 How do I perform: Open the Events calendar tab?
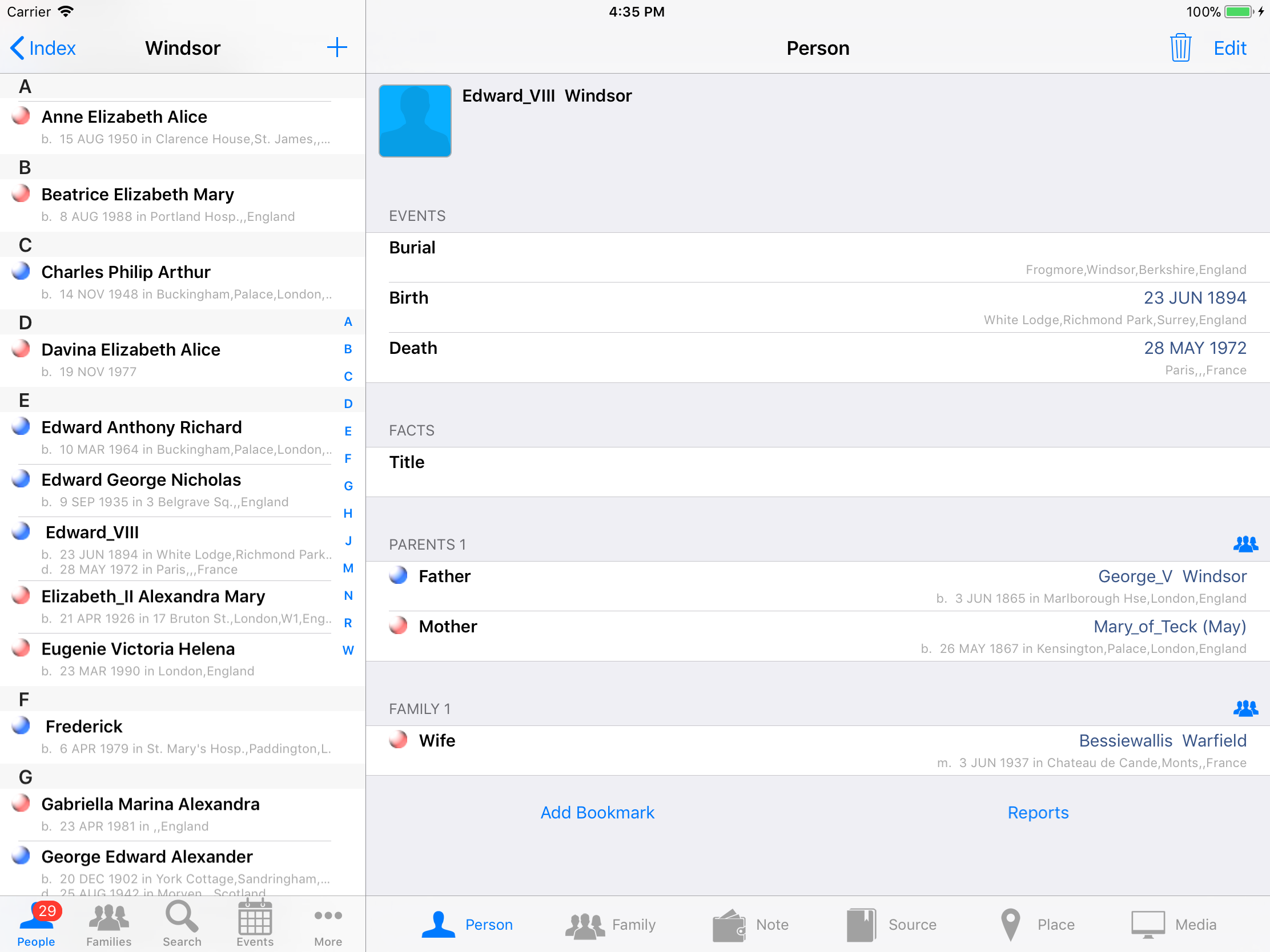255,924
